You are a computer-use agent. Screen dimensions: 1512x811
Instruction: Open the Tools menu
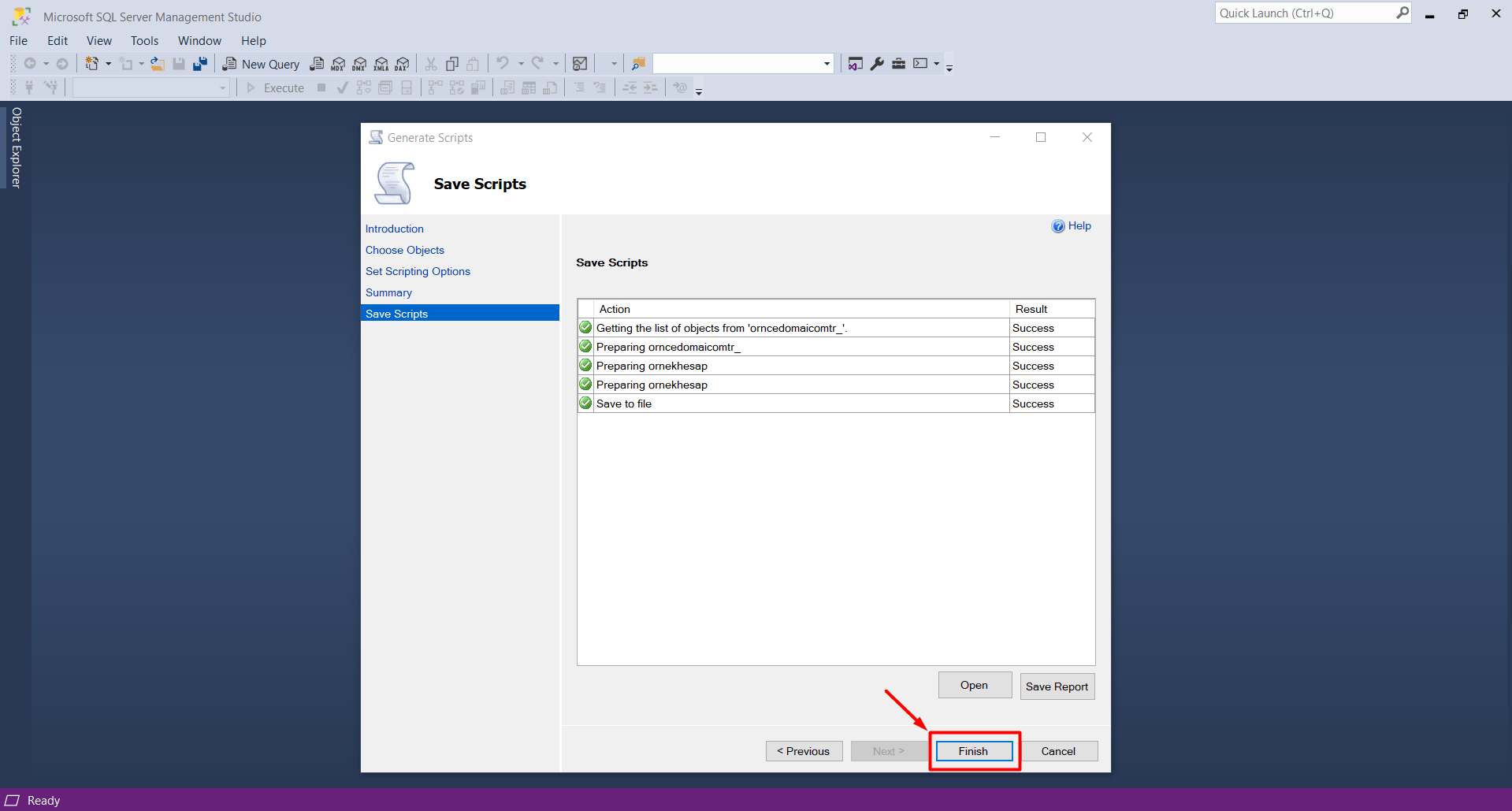[x=144, y=41]
